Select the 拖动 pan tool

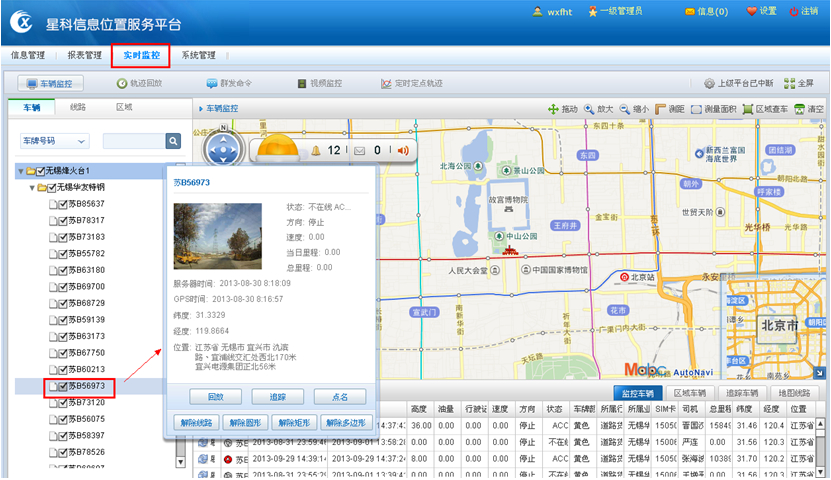pos(563,109)
